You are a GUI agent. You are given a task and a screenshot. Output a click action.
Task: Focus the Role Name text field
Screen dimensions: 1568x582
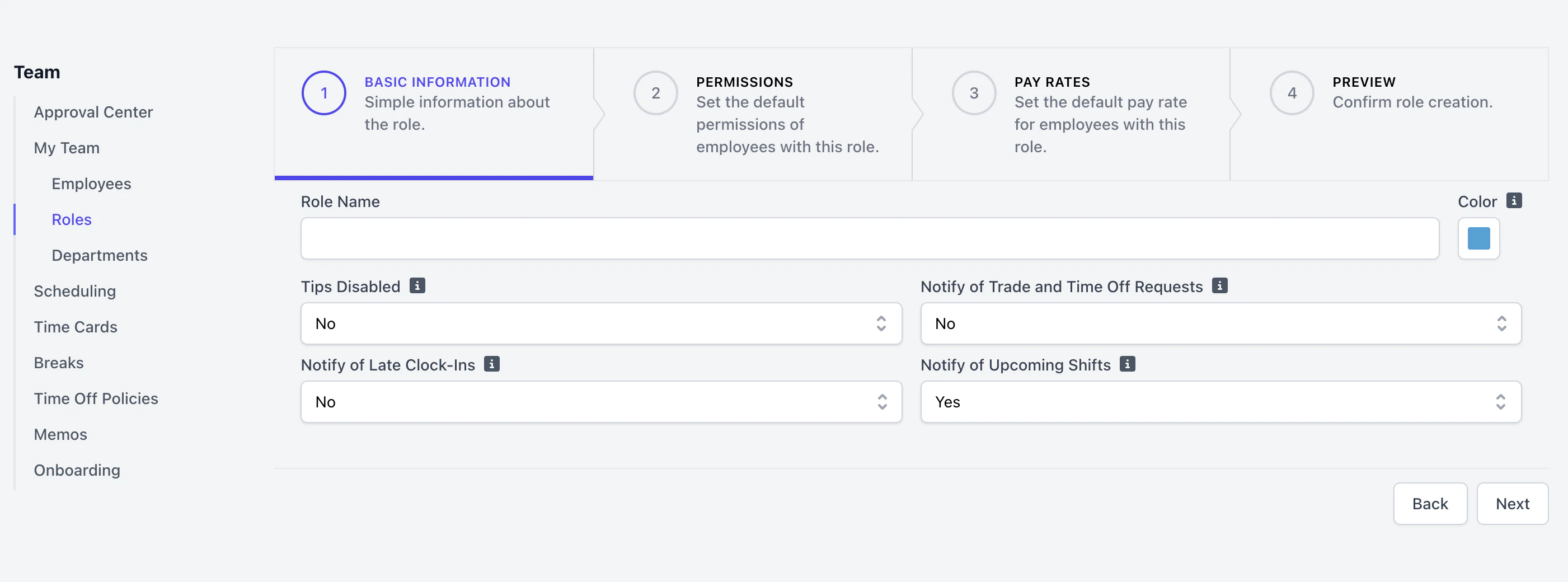pos(869,238)
